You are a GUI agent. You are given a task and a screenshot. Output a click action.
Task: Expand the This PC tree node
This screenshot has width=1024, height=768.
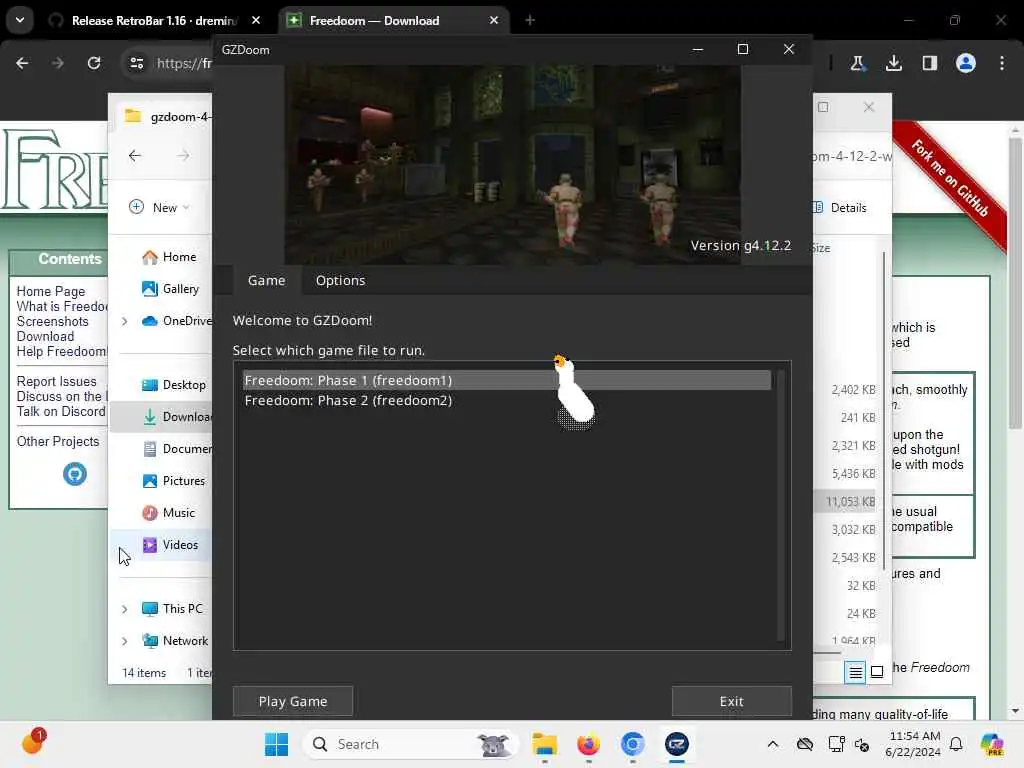(124, 609)
